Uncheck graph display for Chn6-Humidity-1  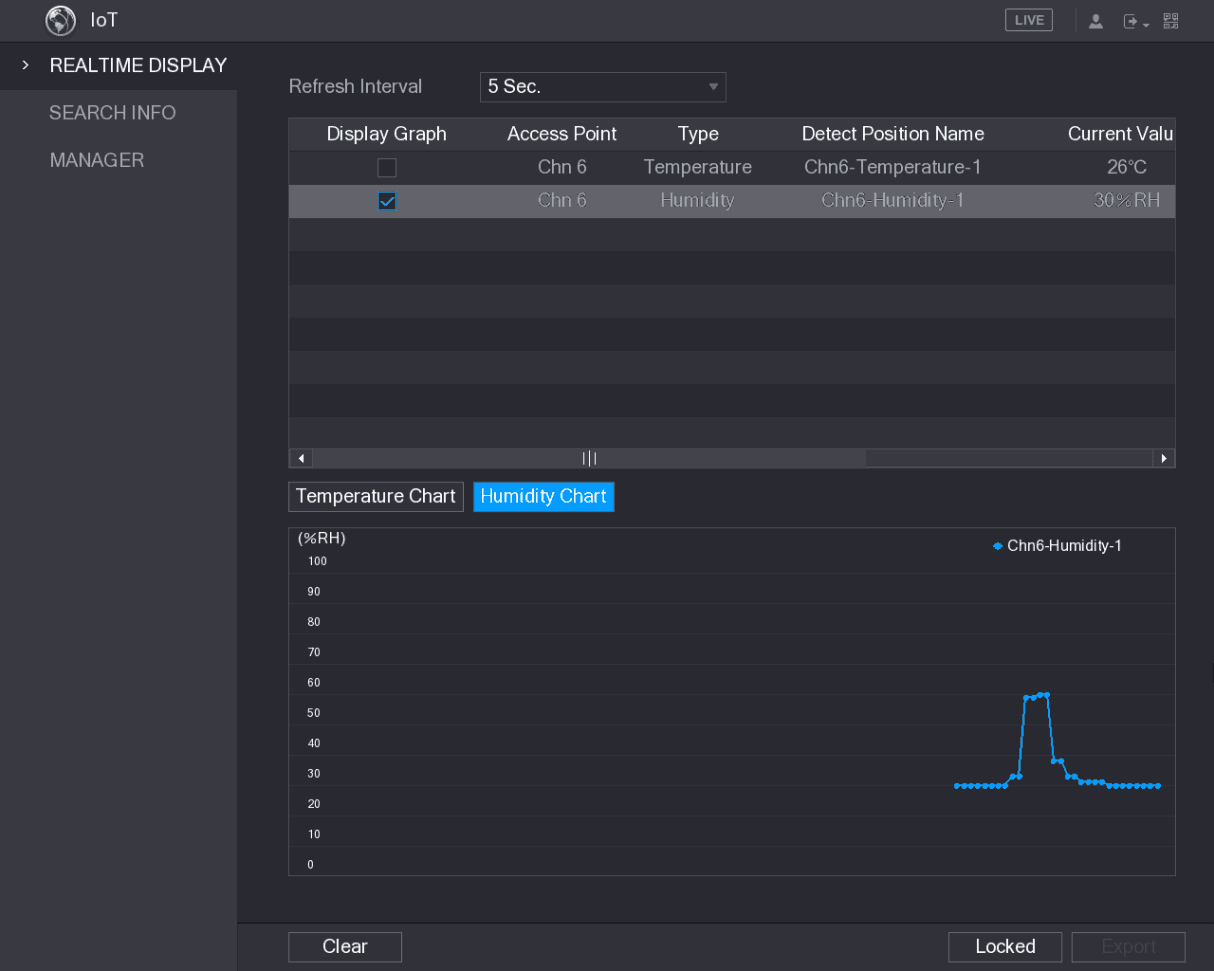click(x=387, y=201)
